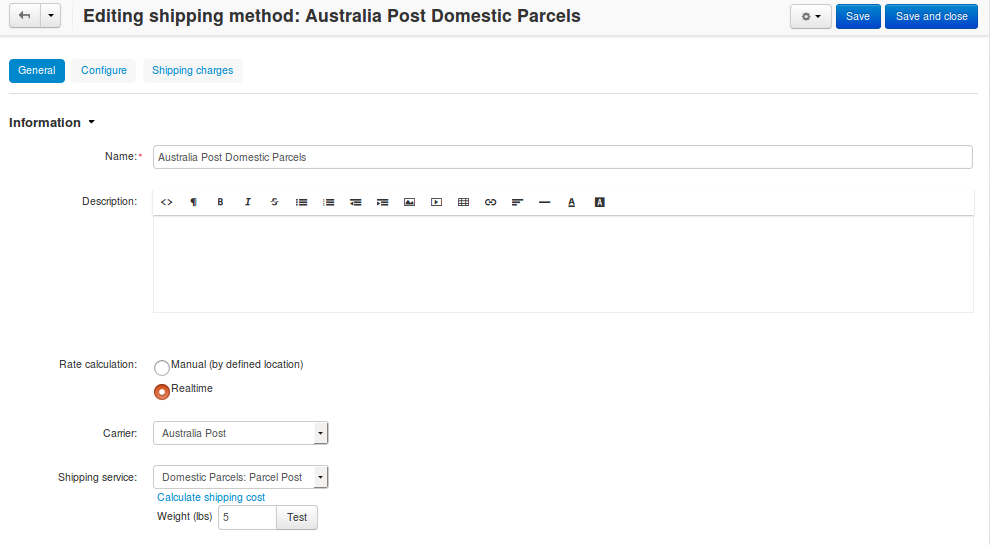Click inside the Description text area

563,264
